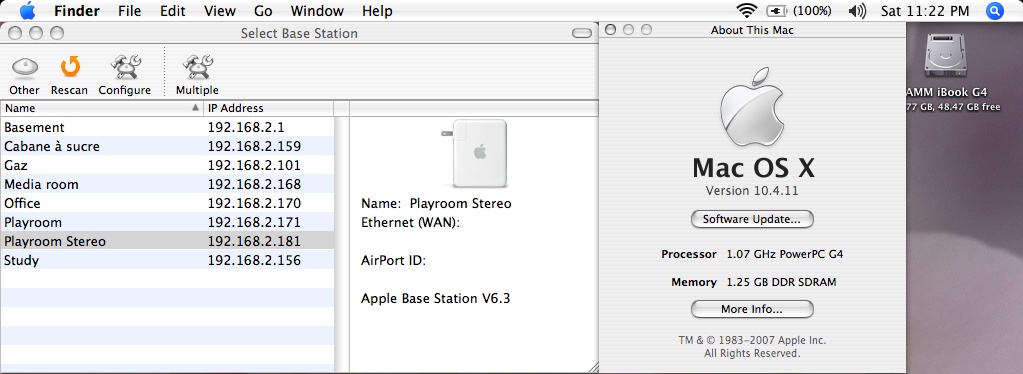Click IP address 192.168.2.156
The height and width of the screenshot is (374, 1023).
(254, 260)
